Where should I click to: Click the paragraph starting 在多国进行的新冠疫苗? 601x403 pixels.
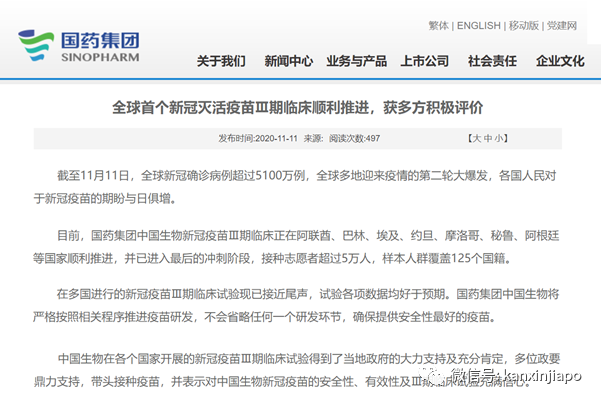(x=296, y=306)
